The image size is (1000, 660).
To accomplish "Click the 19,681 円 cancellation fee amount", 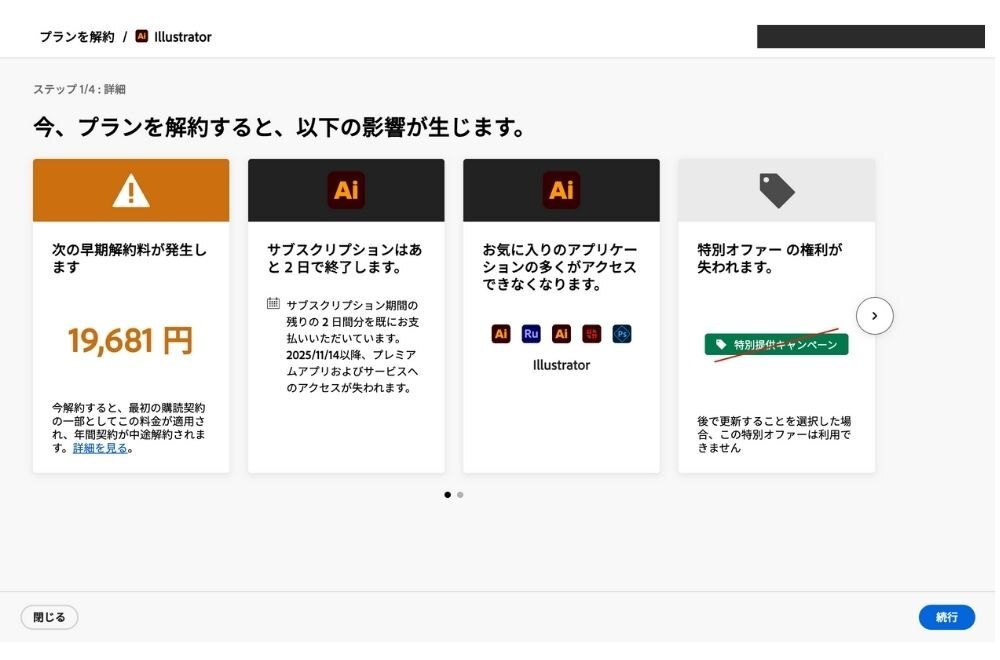I will coord(131,341).
